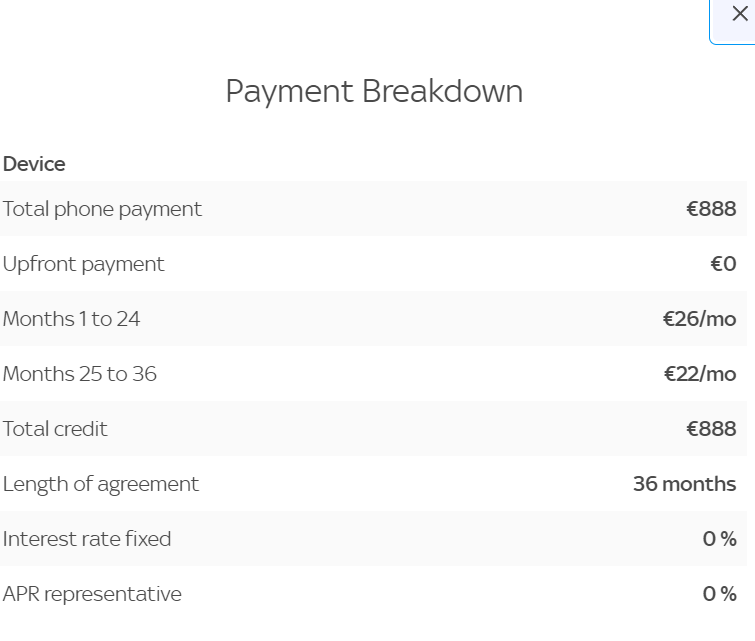Image resolution: width=755 pixels, height=641 pixels.
Task: Click the Upfront payment label
Action: coord(83,264)
